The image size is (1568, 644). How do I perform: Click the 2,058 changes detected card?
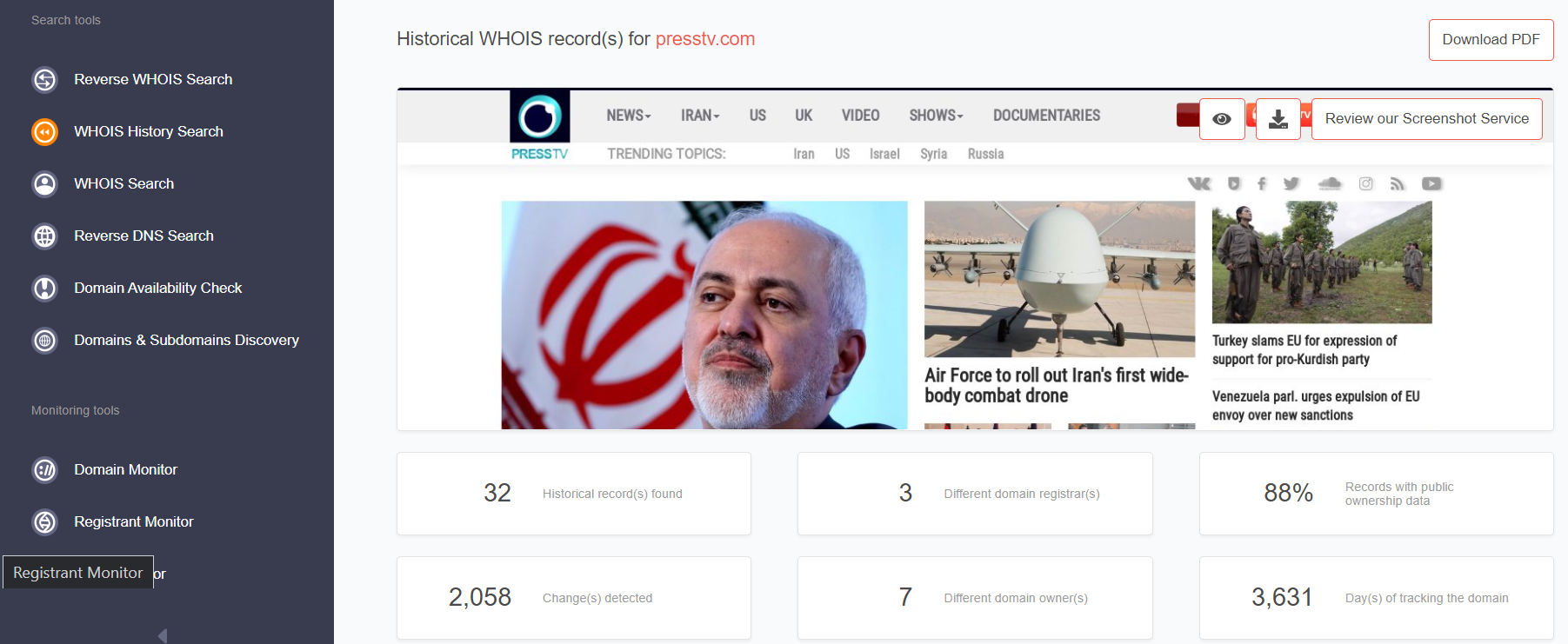point(574,598)
